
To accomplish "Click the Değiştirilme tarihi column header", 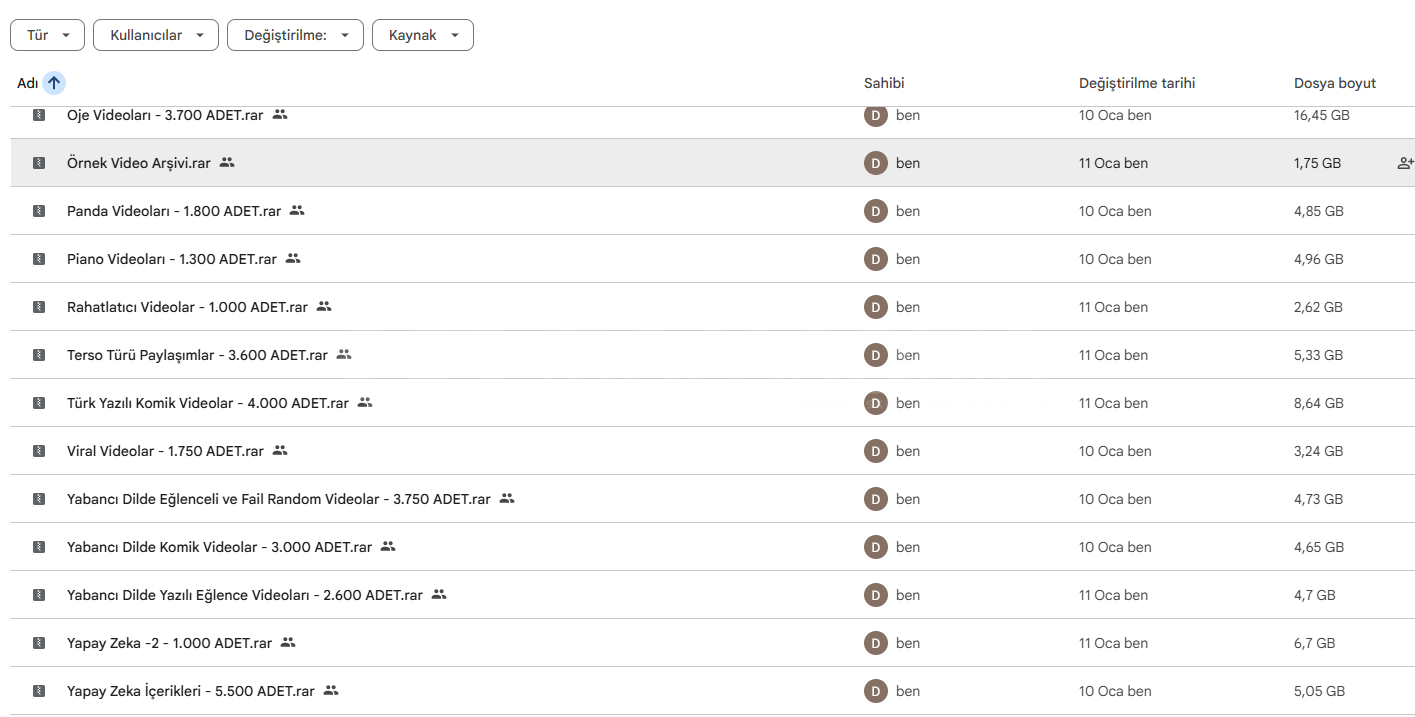I will [1137, 83].
